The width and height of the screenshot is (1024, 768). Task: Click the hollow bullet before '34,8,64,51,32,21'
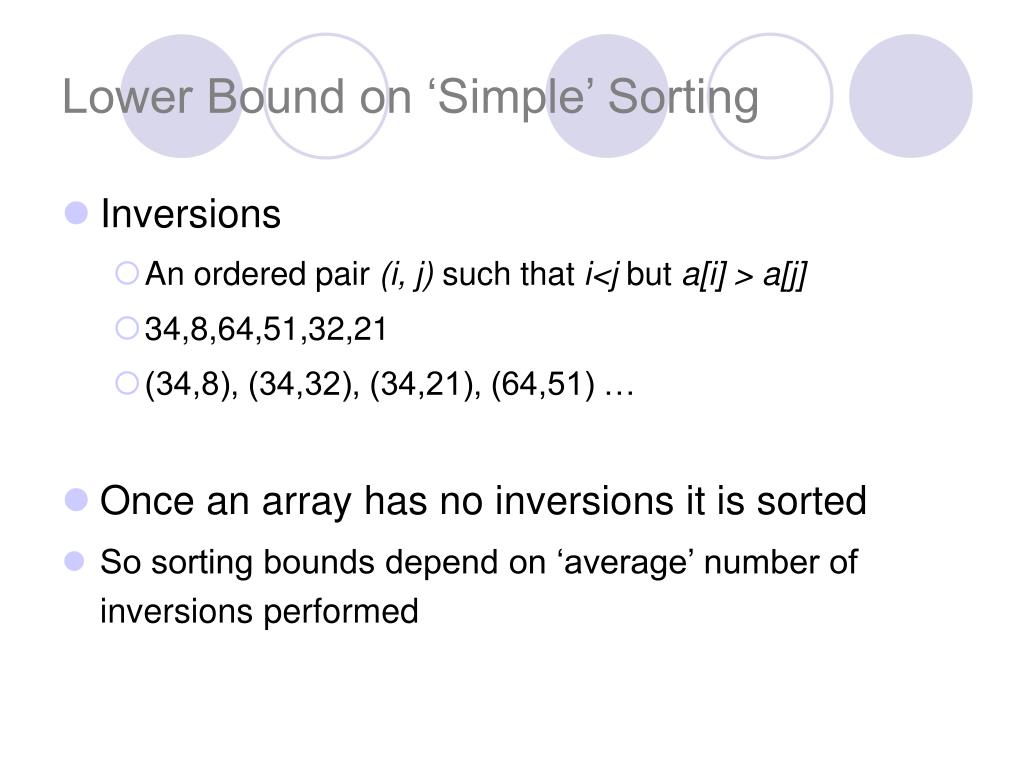click(x=127, y=328)
